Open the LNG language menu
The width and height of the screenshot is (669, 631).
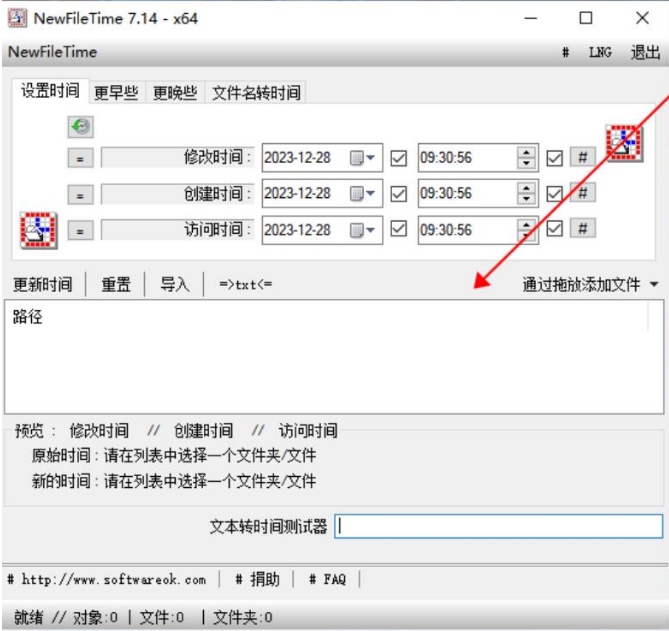click(600, 52)
